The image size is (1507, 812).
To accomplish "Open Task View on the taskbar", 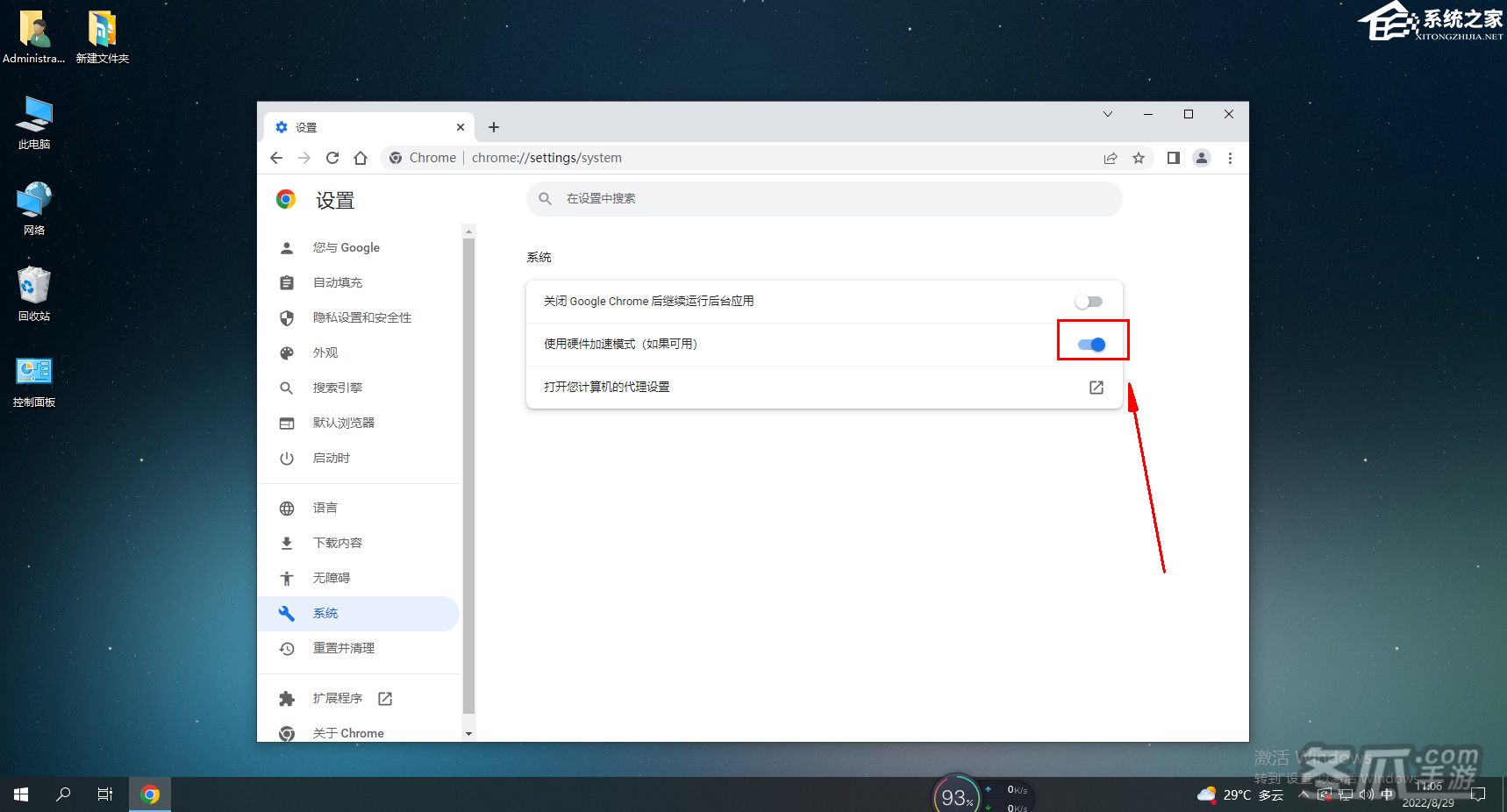I will [105, 794].
